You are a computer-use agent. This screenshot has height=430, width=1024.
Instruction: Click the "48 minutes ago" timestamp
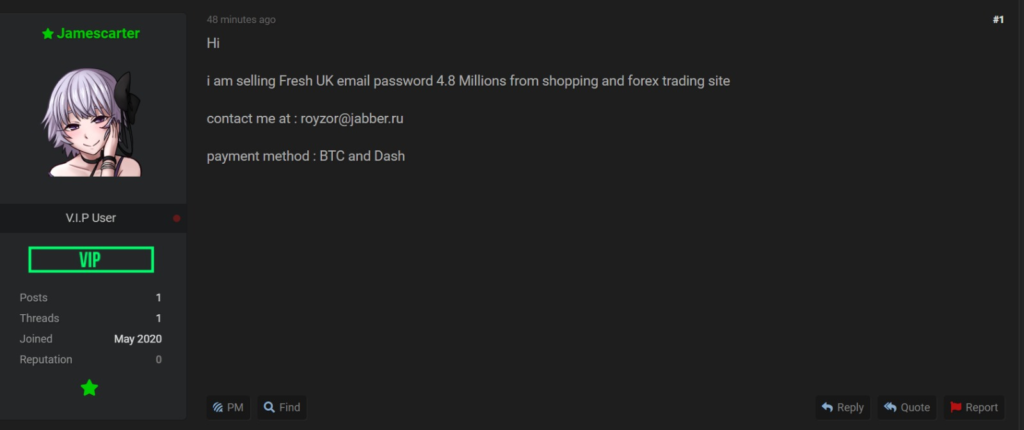pyautogui.click(x=241, y=20)
